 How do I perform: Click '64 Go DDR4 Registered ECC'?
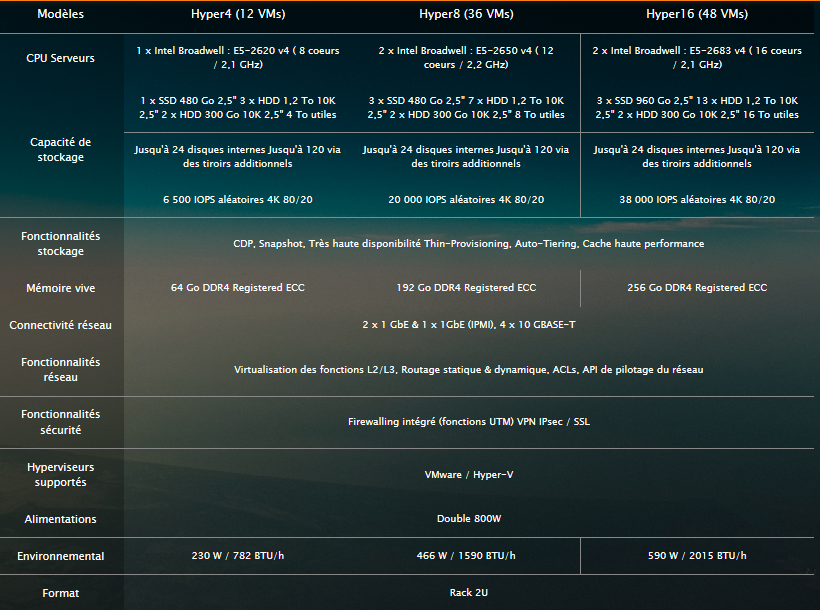(238, 288)
